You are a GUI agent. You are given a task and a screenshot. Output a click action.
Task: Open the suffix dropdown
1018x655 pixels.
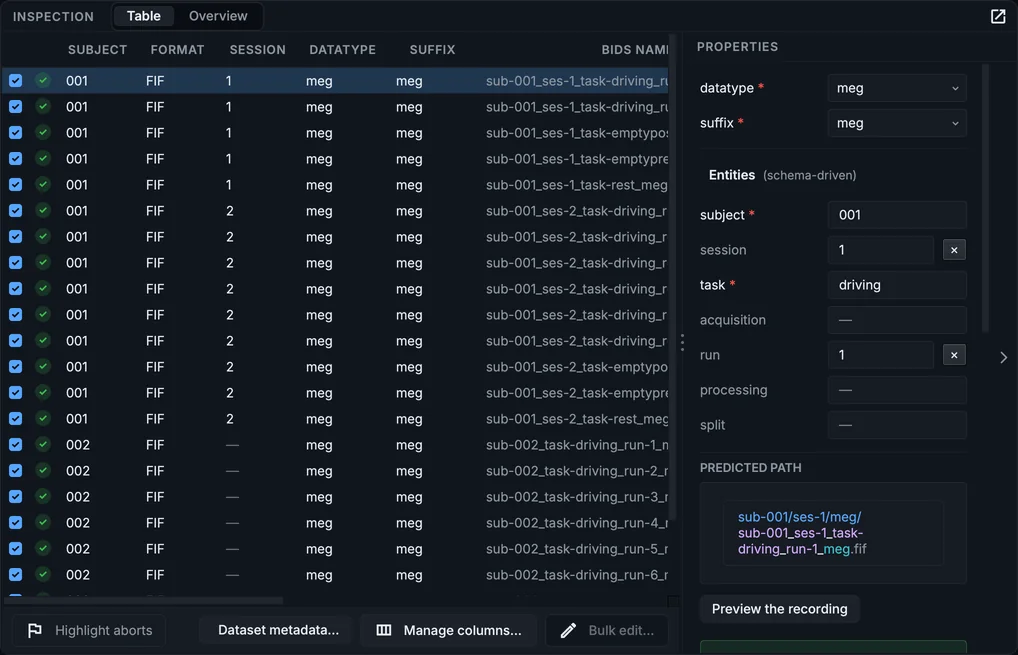click(x=897, y=123)
